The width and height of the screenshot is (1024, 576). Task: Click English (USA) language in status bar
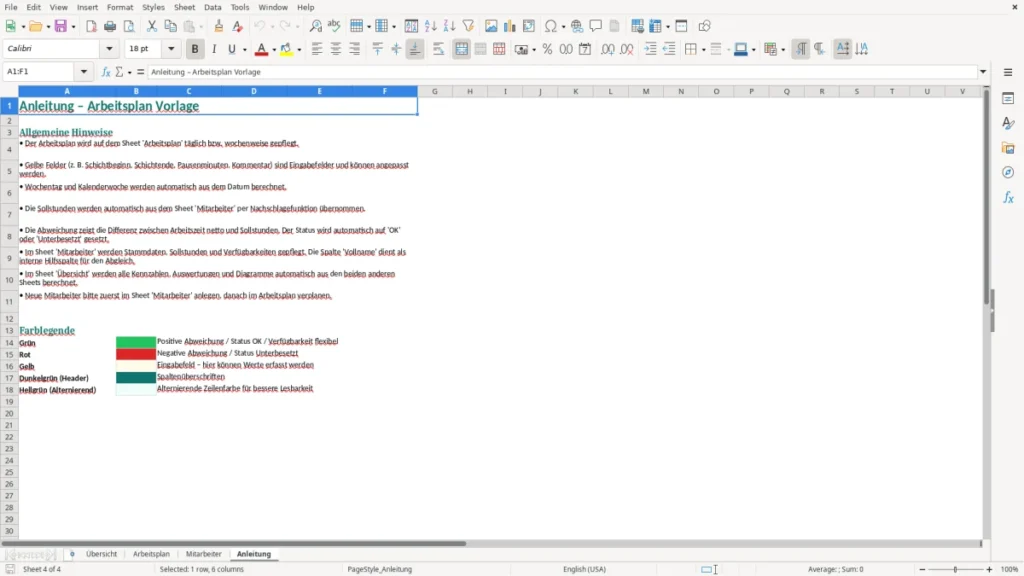[x=584, y=569]
